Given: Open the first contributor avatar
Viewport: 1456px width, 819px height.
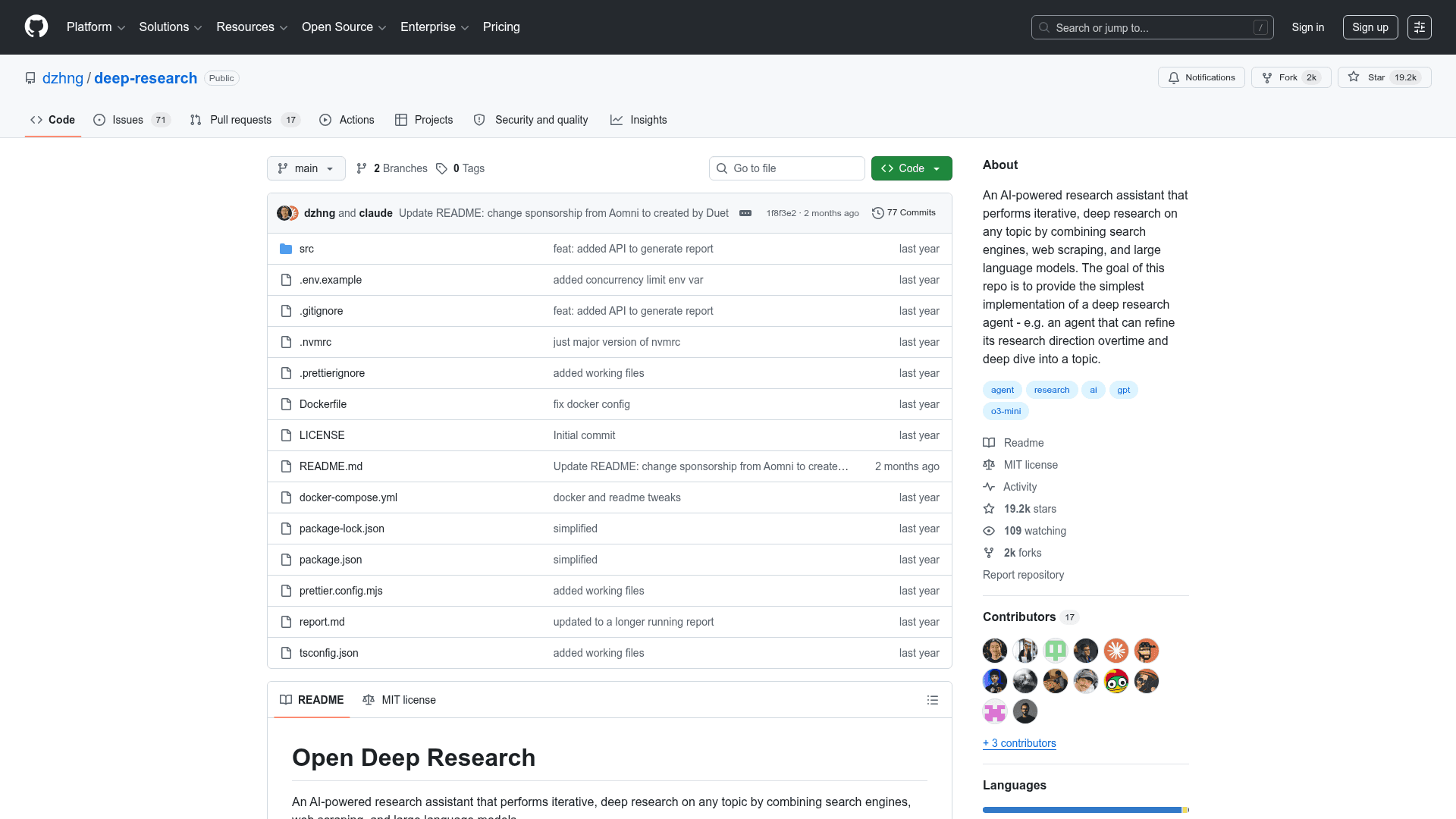Looking at the screenshot, I should pyautogui.click(x=995, y=651).
